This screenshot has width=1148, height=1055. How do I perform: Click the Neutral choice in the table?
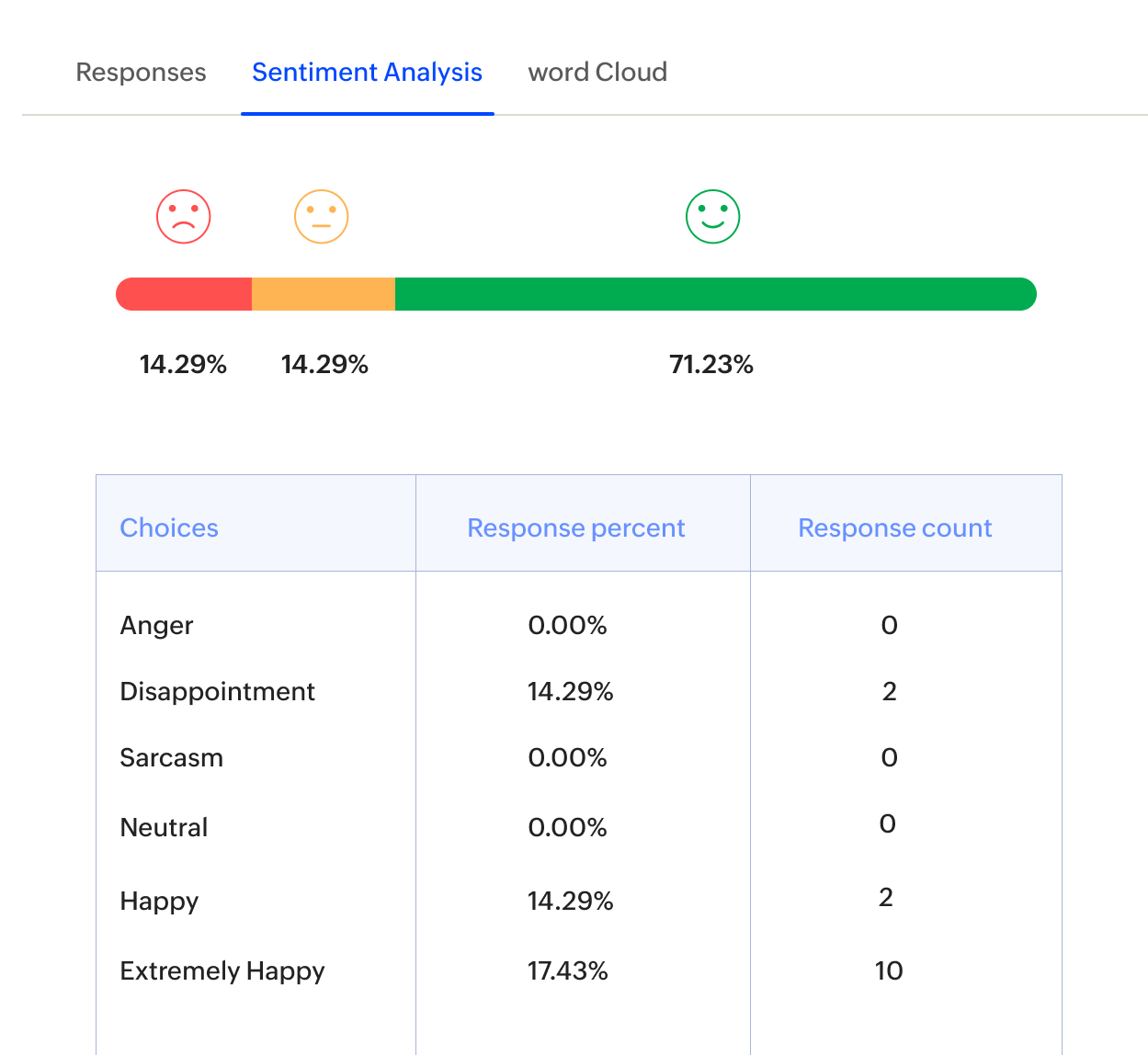pyautogui.click(x=164, y=827)
